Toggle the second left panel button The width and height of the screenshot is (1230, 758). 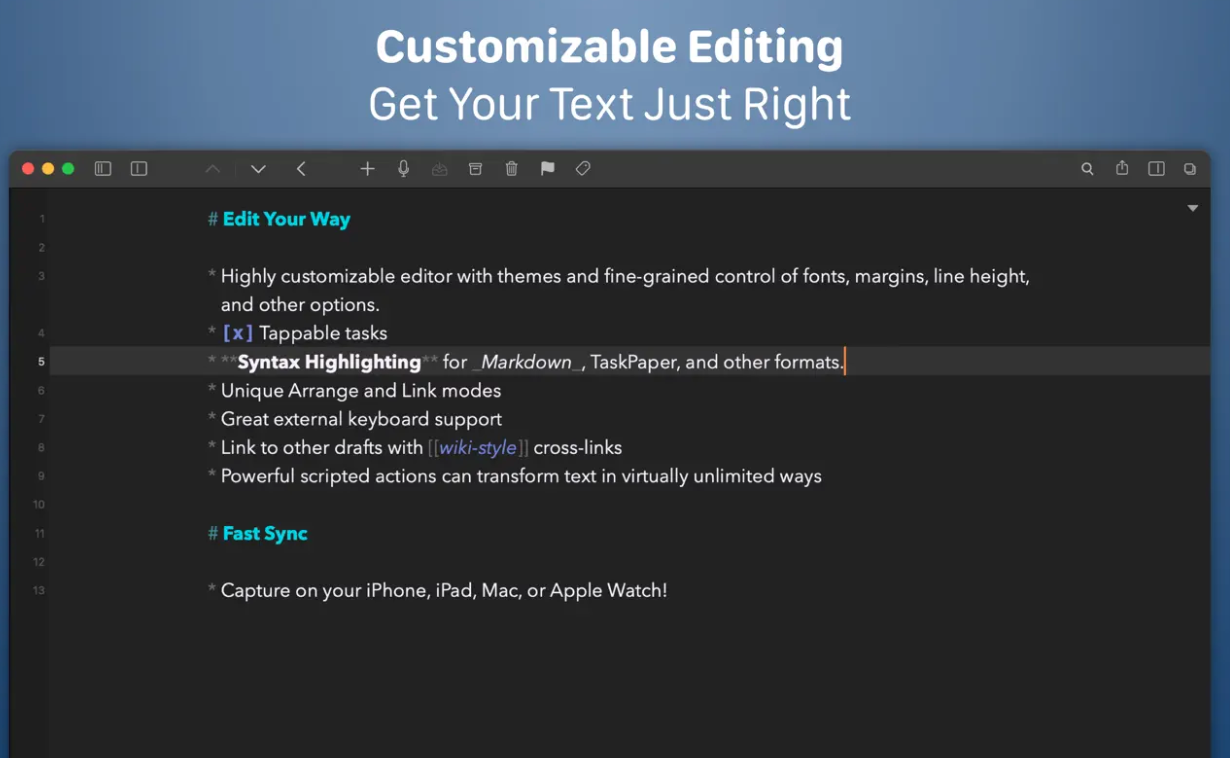tap(139, 169)
